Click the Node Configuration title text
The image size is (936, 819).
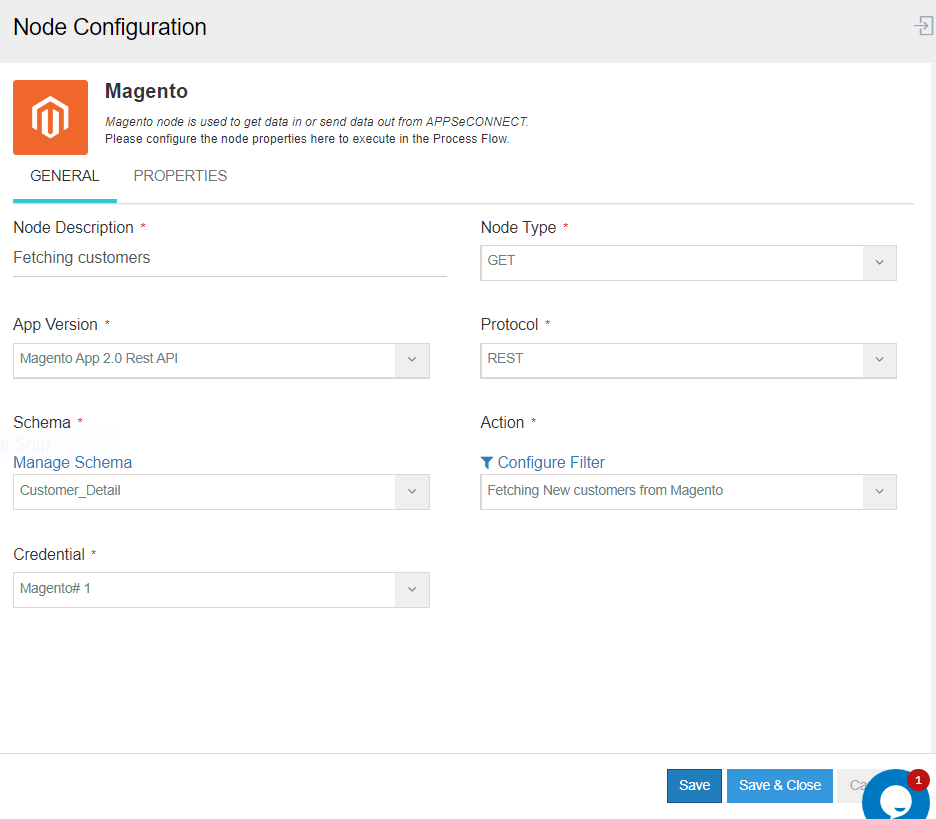pyautogui.click(x=110, y=27)
